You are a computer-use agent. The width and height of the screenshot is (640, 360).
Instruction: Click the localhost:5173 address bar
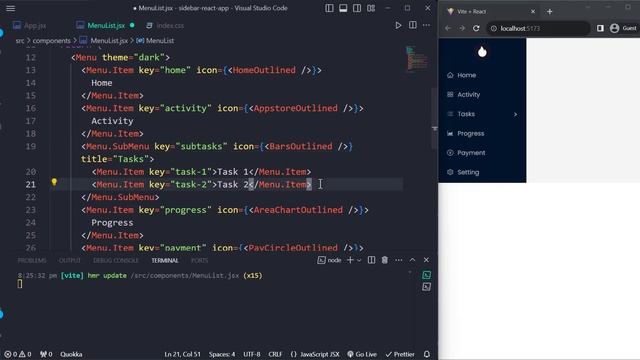[538, 28]
